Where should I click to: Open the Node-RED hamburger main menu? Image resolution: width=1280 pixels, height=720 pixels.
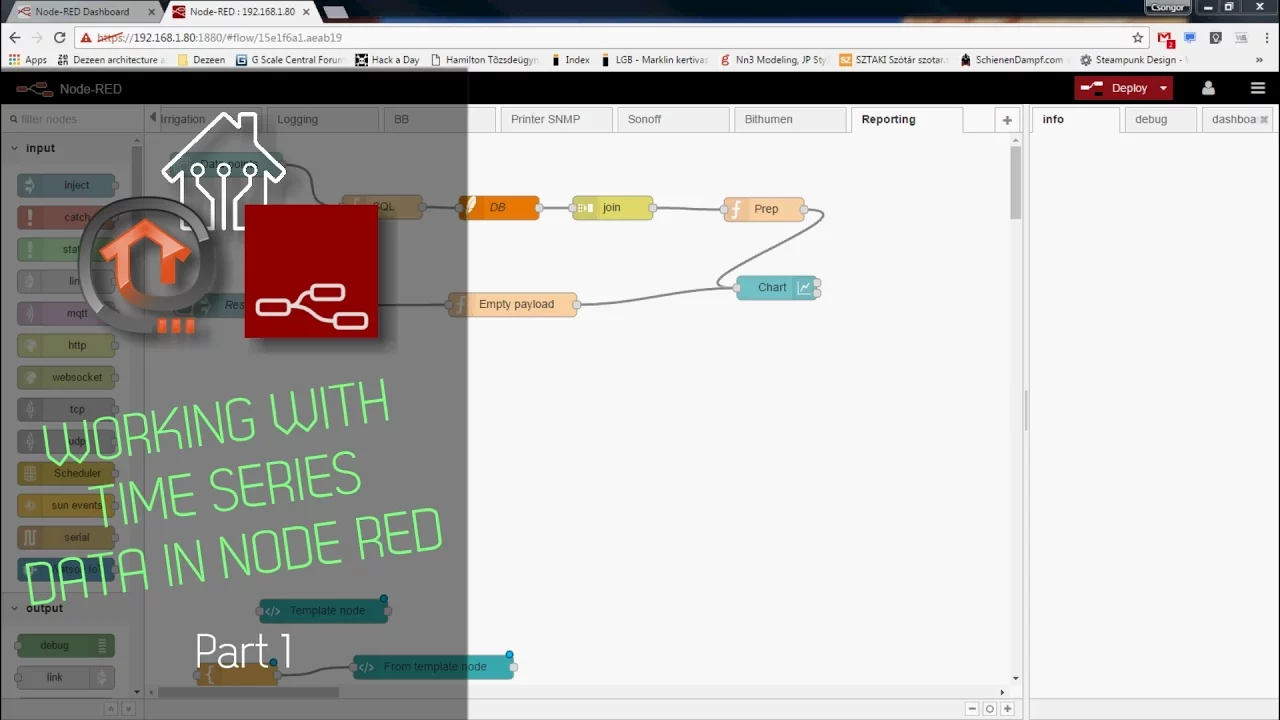pos(1258,88)
